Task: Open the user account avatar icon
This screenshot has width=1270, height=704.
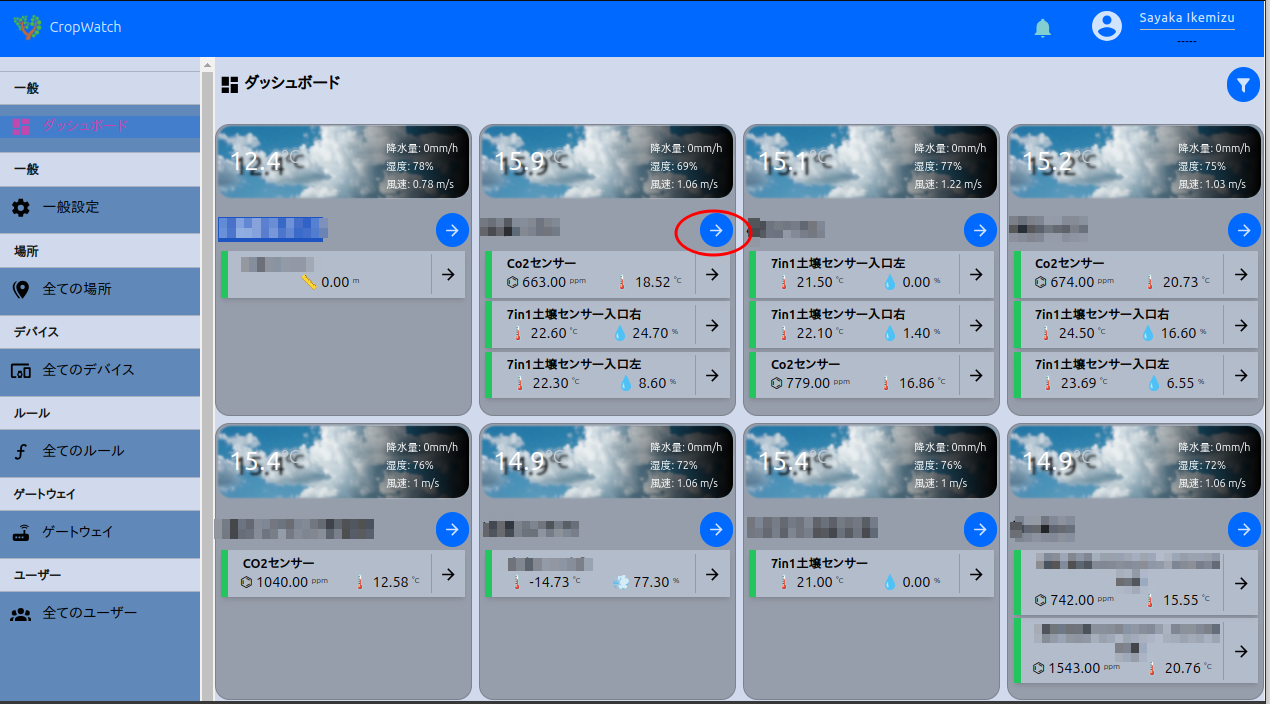Action: (x=1106, y=27)
